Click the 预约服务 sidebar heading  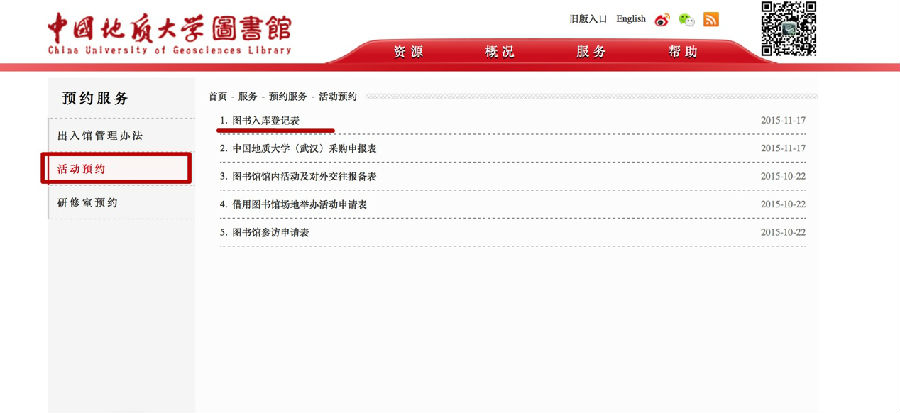[95, 98]
